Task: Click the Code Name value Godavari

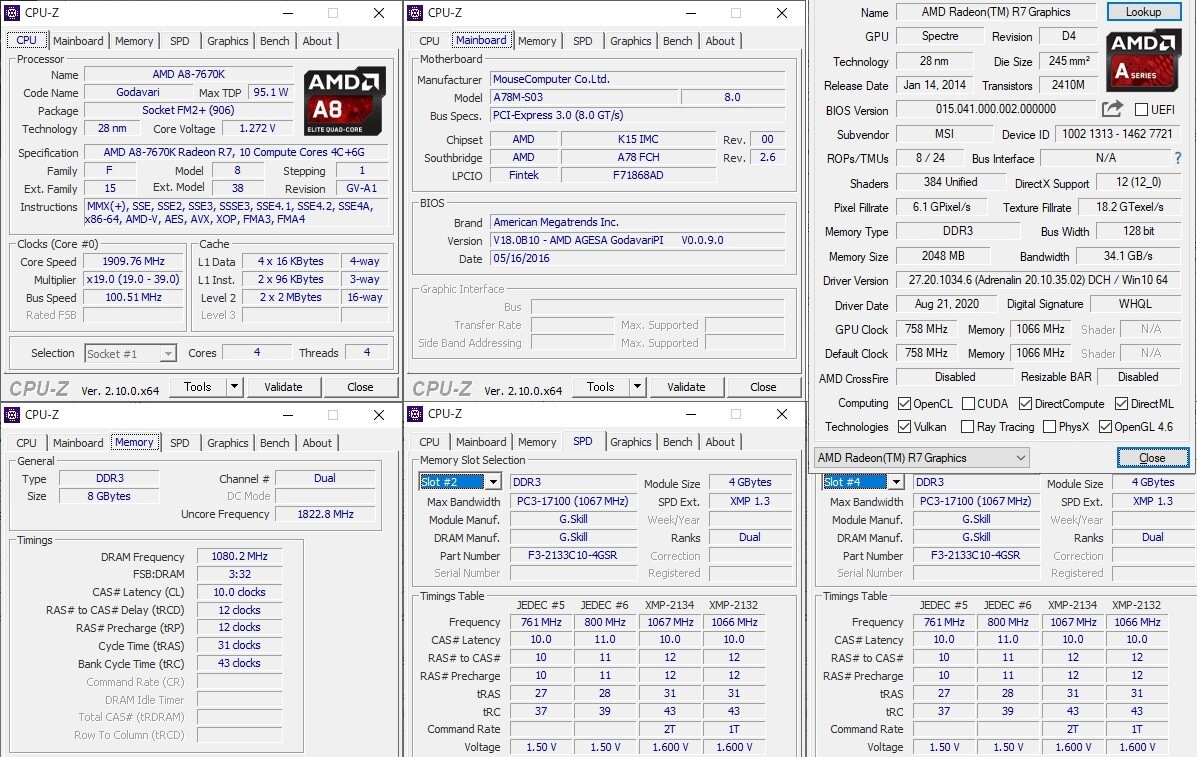Action: pos(137,92)
